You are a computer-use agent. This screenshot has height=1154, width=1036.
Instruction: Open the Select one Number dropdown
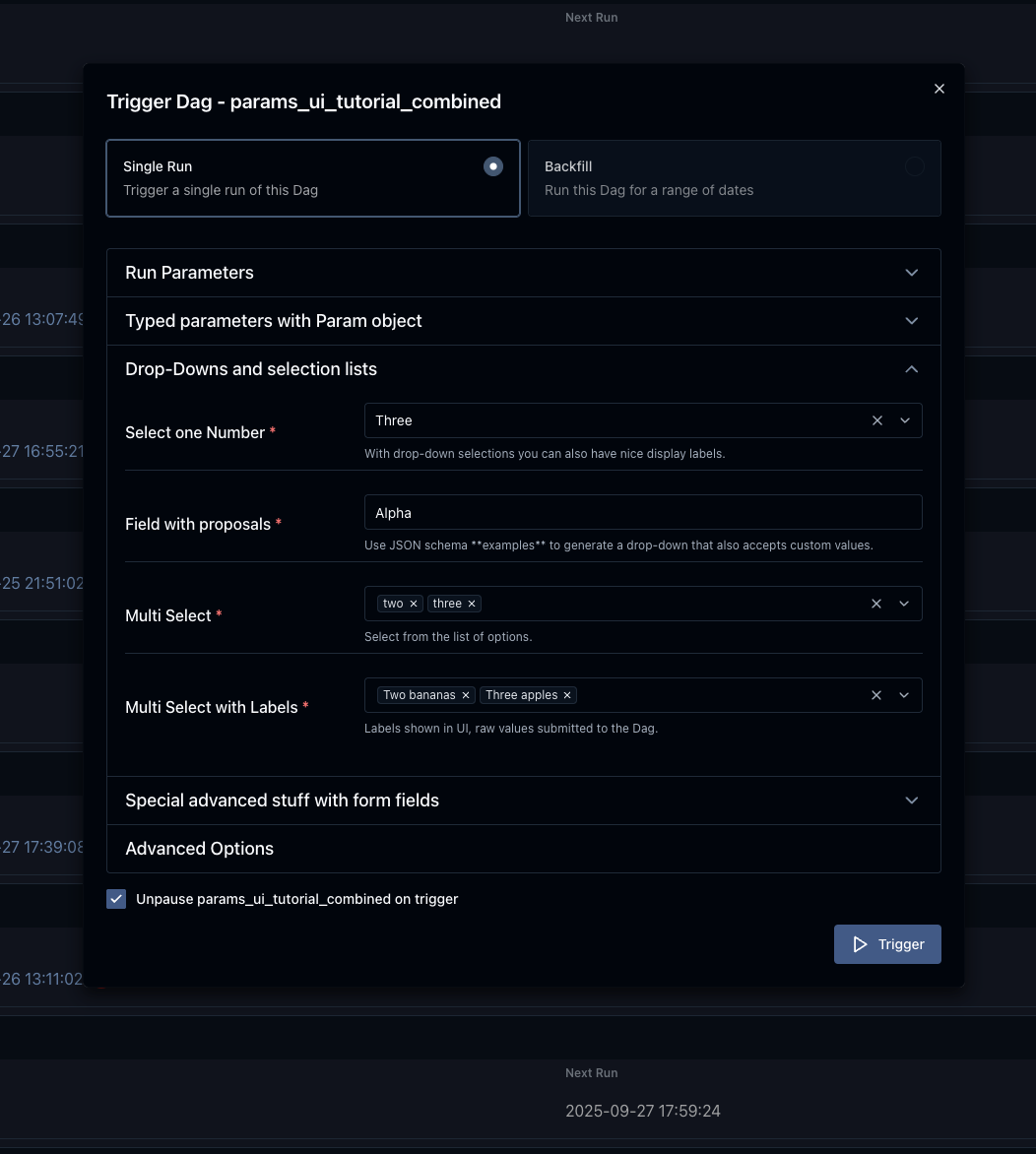[x=904, y=420]
